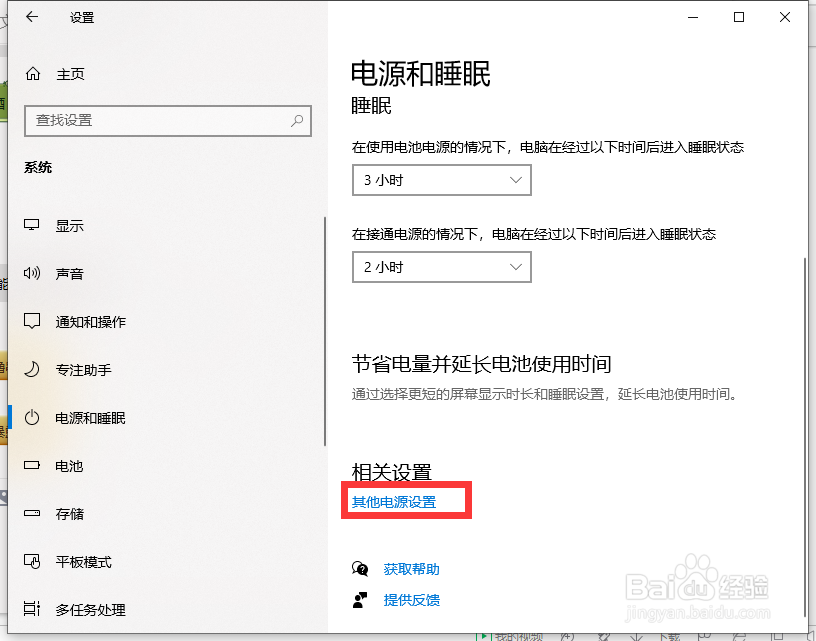The width and height of the screenshot is (816, 641).
Task: Click the 多任务处理 multitasking icon
Action: click(31, 609)
